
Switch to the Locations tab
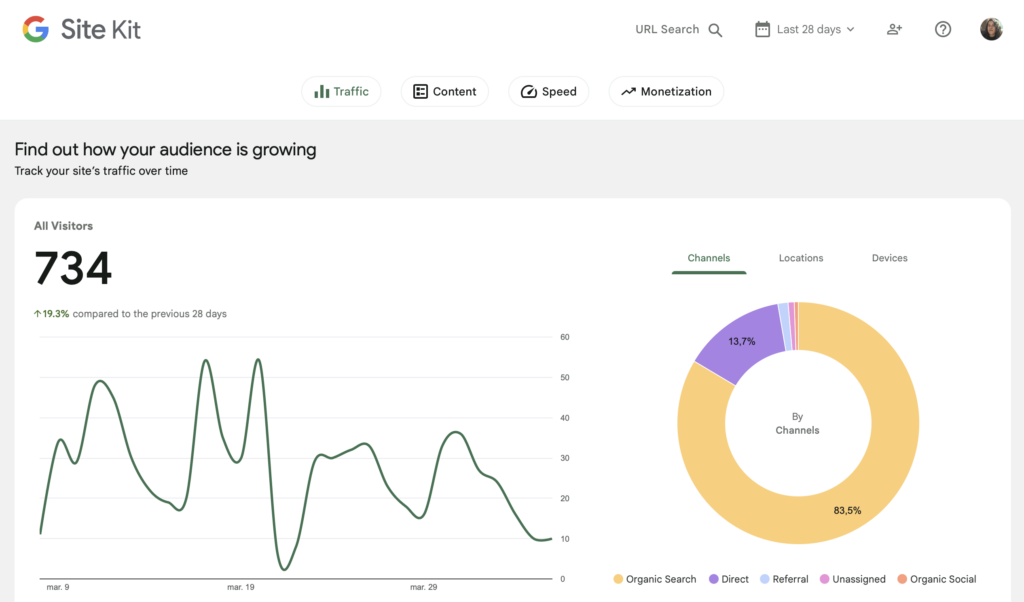pyautogui.click(x=801, y=258)
